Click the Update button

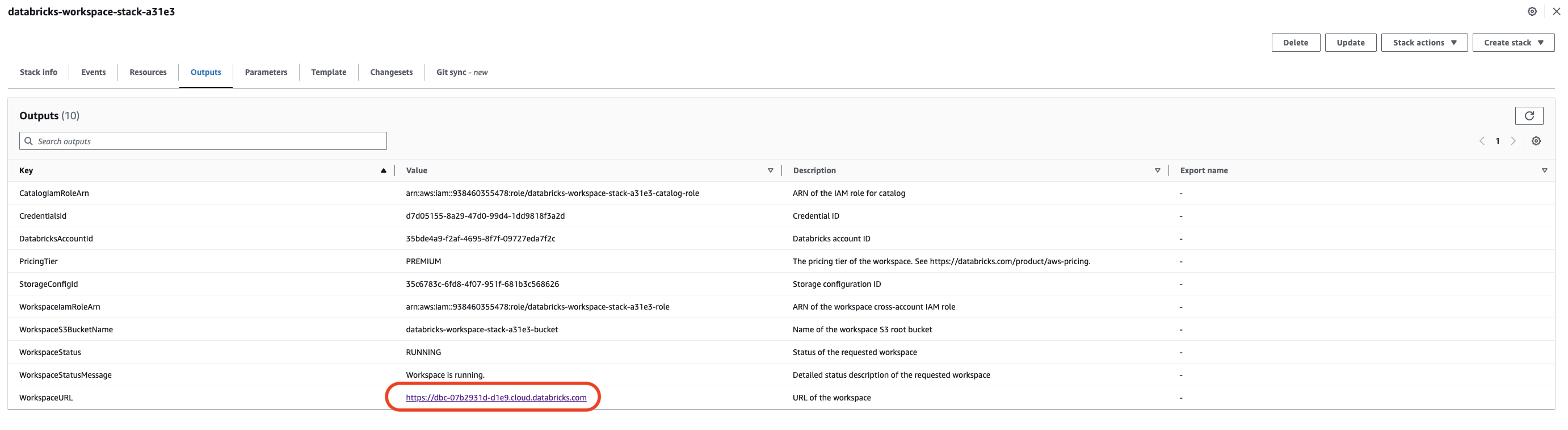tap(1350, 43)
